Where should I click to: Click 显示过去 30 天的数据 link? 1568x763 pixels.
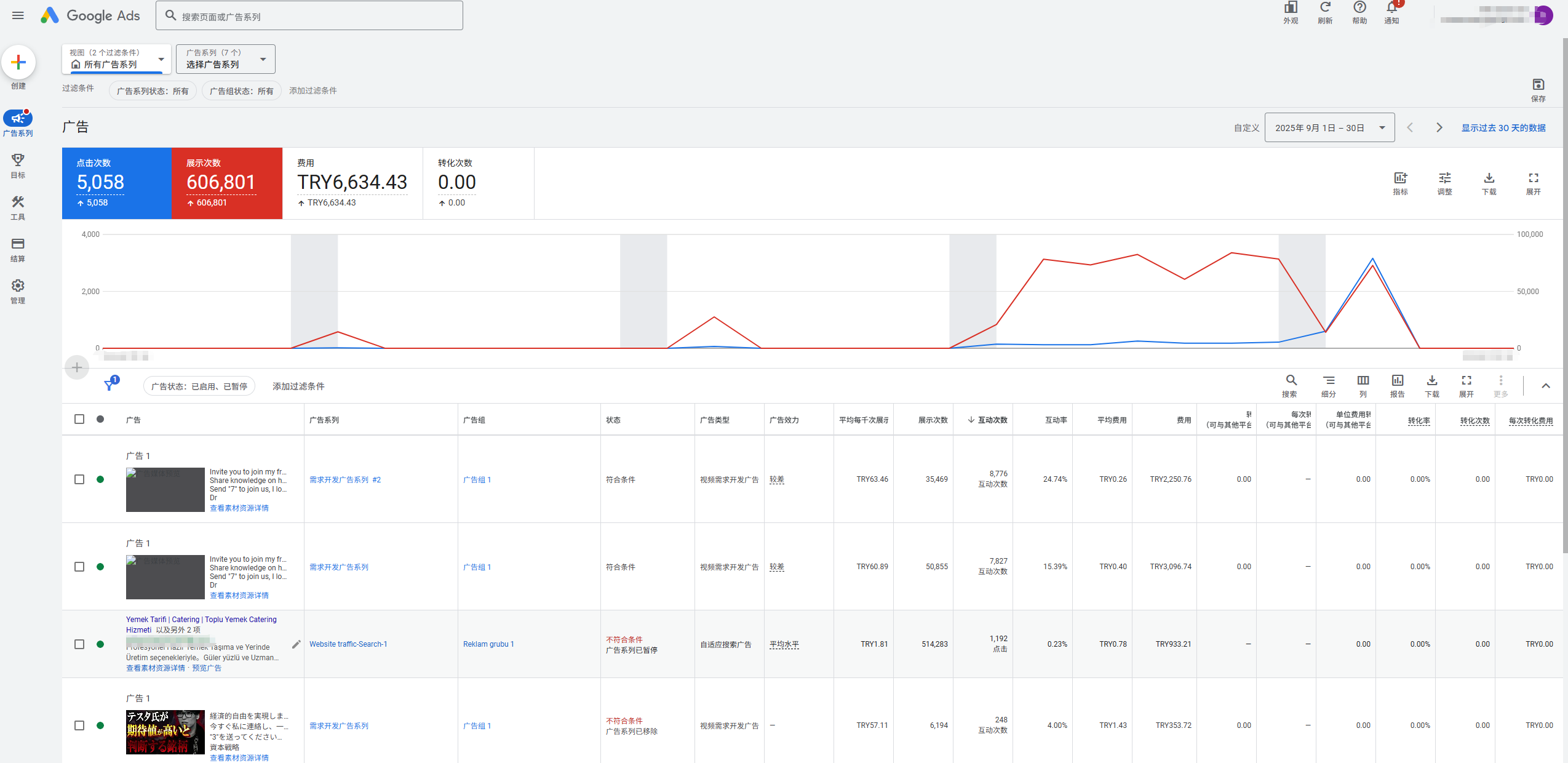click(x=1503, y=128)
